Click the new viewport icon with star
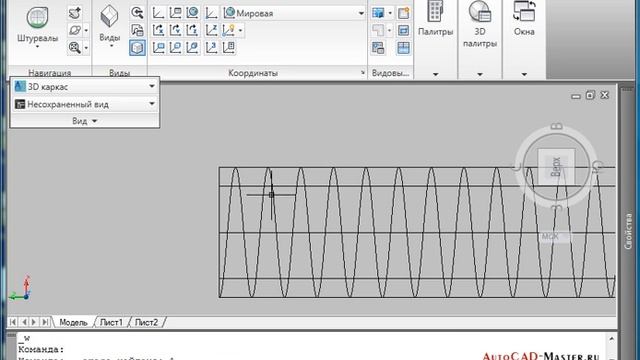640x360 pixels. [x=403, y=13]
